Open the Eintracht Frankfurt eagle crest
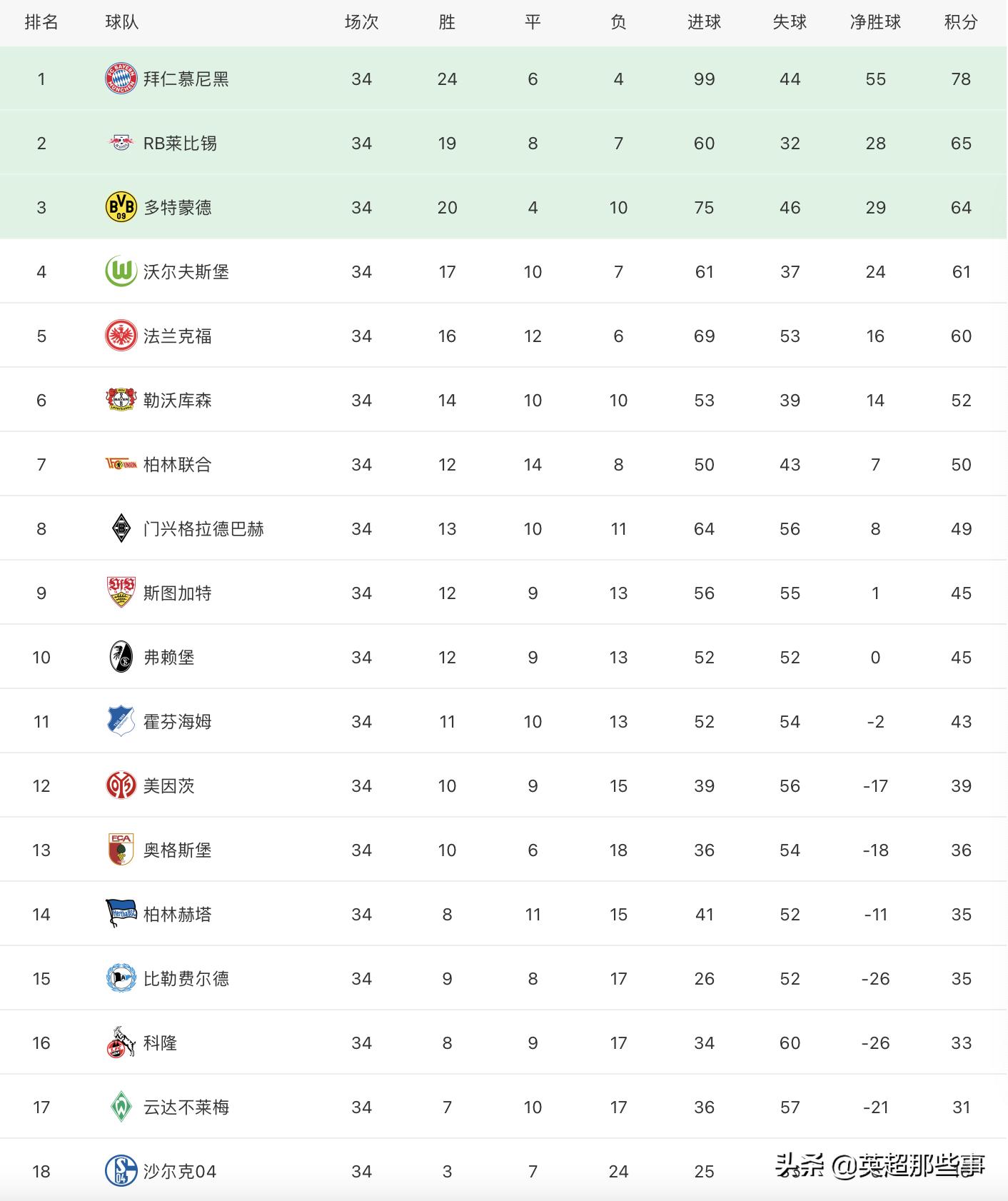 [x=121, y=336]
